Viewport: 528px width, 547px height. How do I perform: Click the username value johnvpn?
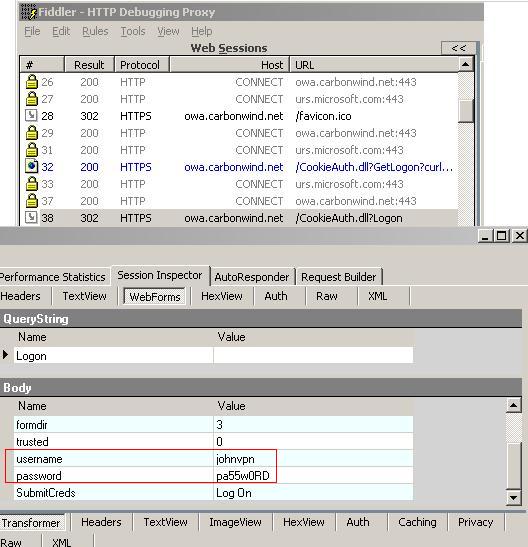(235, 459)
